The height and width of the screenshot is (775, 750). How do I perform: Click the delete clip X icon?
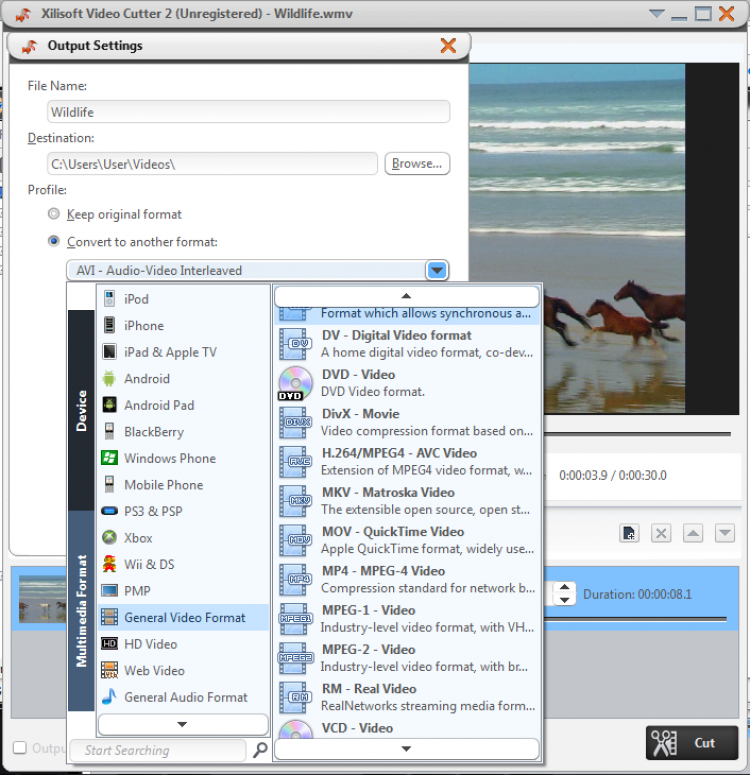click(x=661, y=533)
